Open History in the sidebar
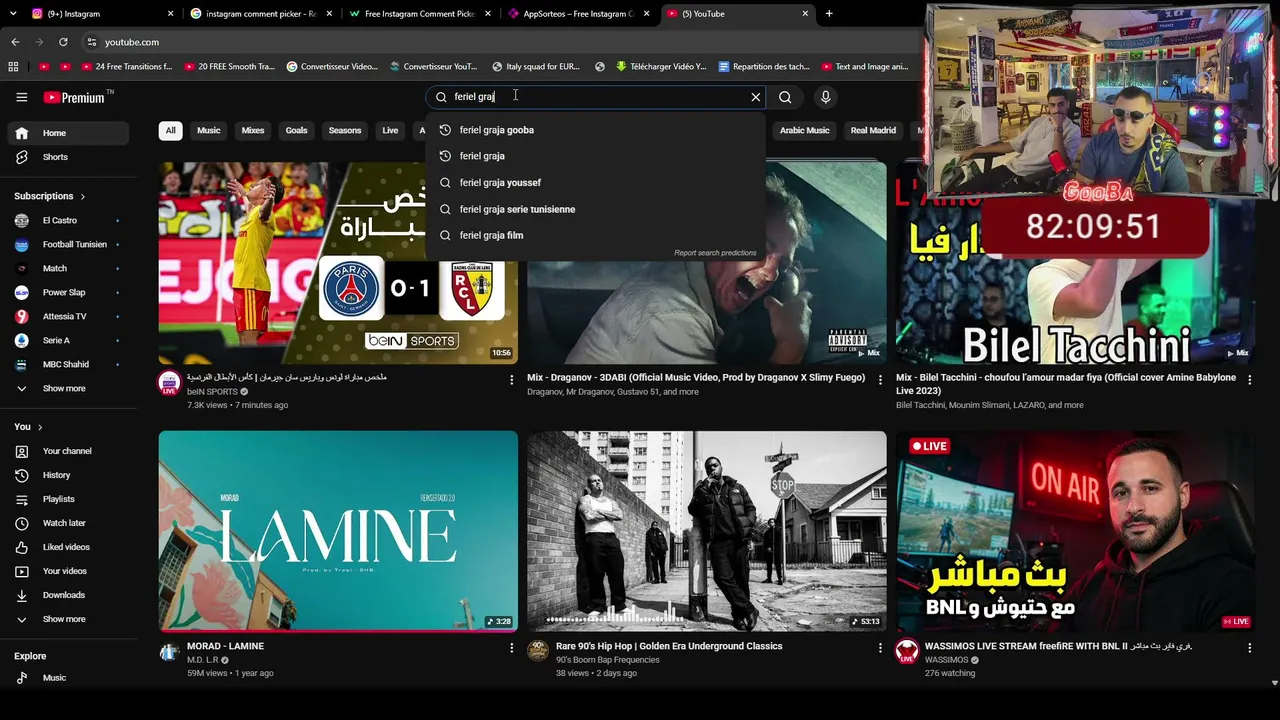The width and height of the screenshot is (1280, 720). click(68, 475)
